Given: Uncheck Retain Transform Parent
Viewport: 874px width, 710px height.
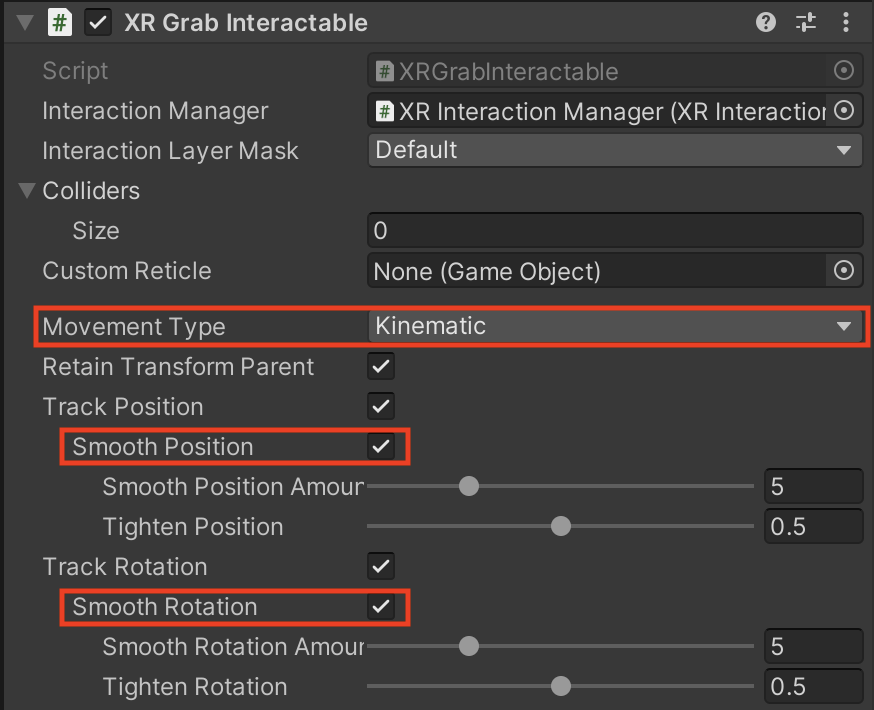Looking at the screenshot, I should coord(381,366).
